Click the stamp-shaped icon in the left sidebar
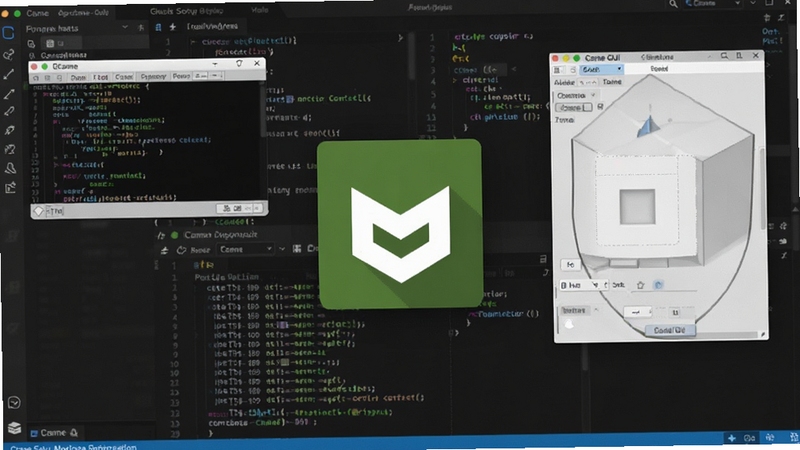 (x=10, y=168)
